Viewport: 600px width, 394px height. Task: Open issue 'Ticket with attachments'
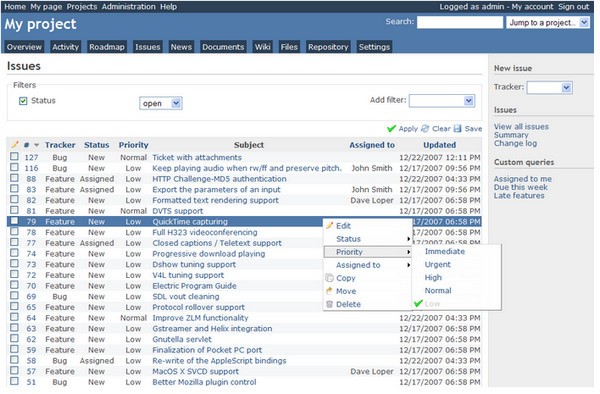pyautogui.click(x=197, y=157)
